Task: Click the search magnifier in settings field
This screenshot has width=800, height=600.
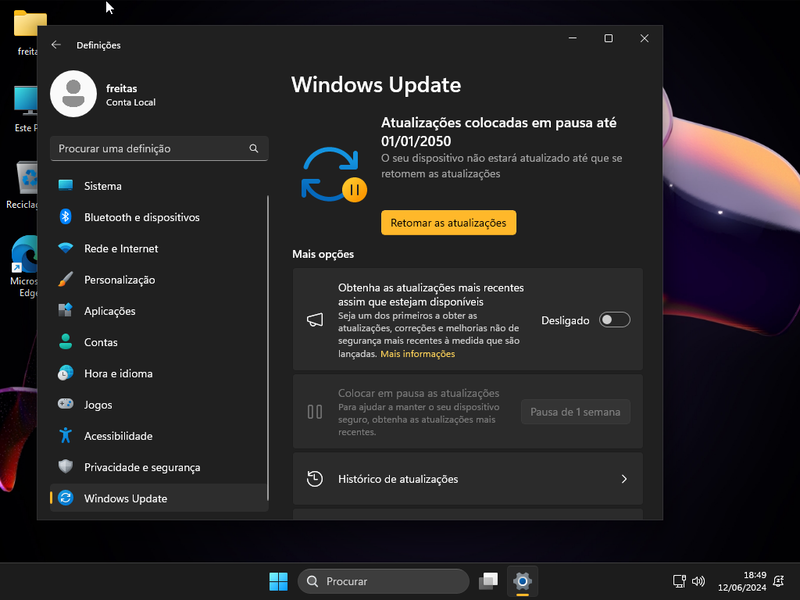Action: [x=254, y=148]
